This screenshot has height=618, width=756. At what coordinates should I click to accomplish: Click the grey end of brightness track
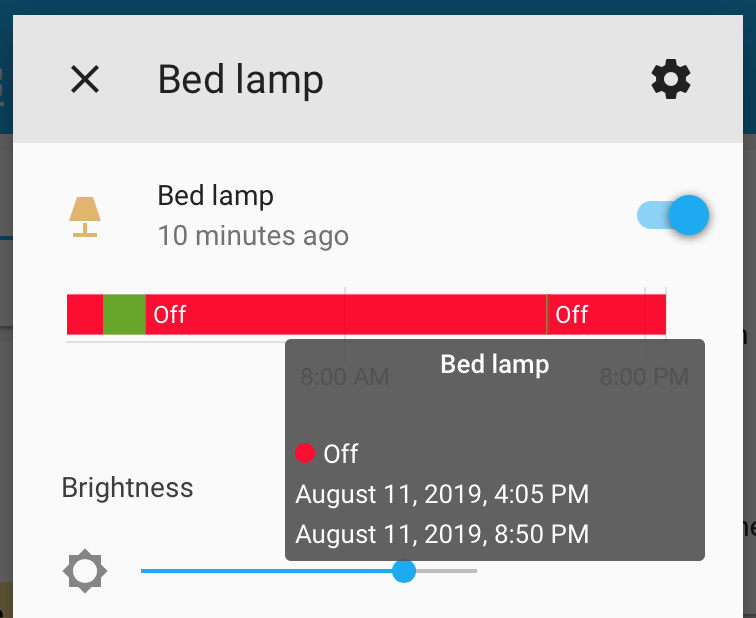(x=448, y=571)
